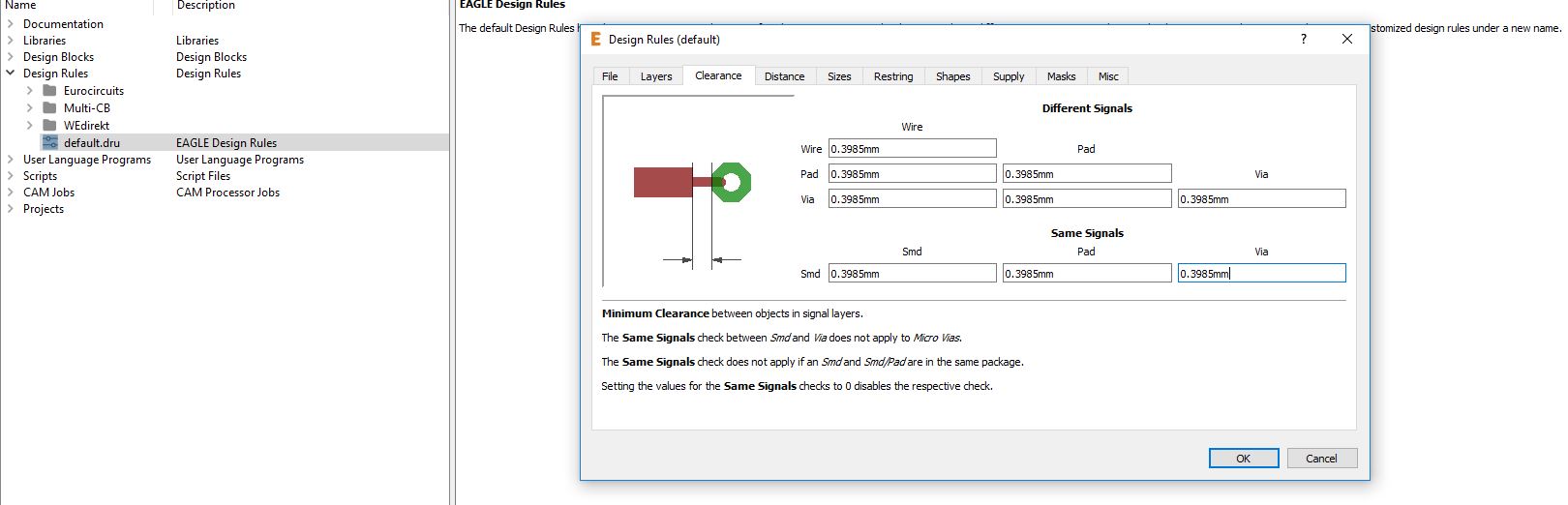Viewport: 1568px width, 505px height.
Task: Collapse the Design Rules tree node
Action: pyautogui.click(x=11, y=73)
